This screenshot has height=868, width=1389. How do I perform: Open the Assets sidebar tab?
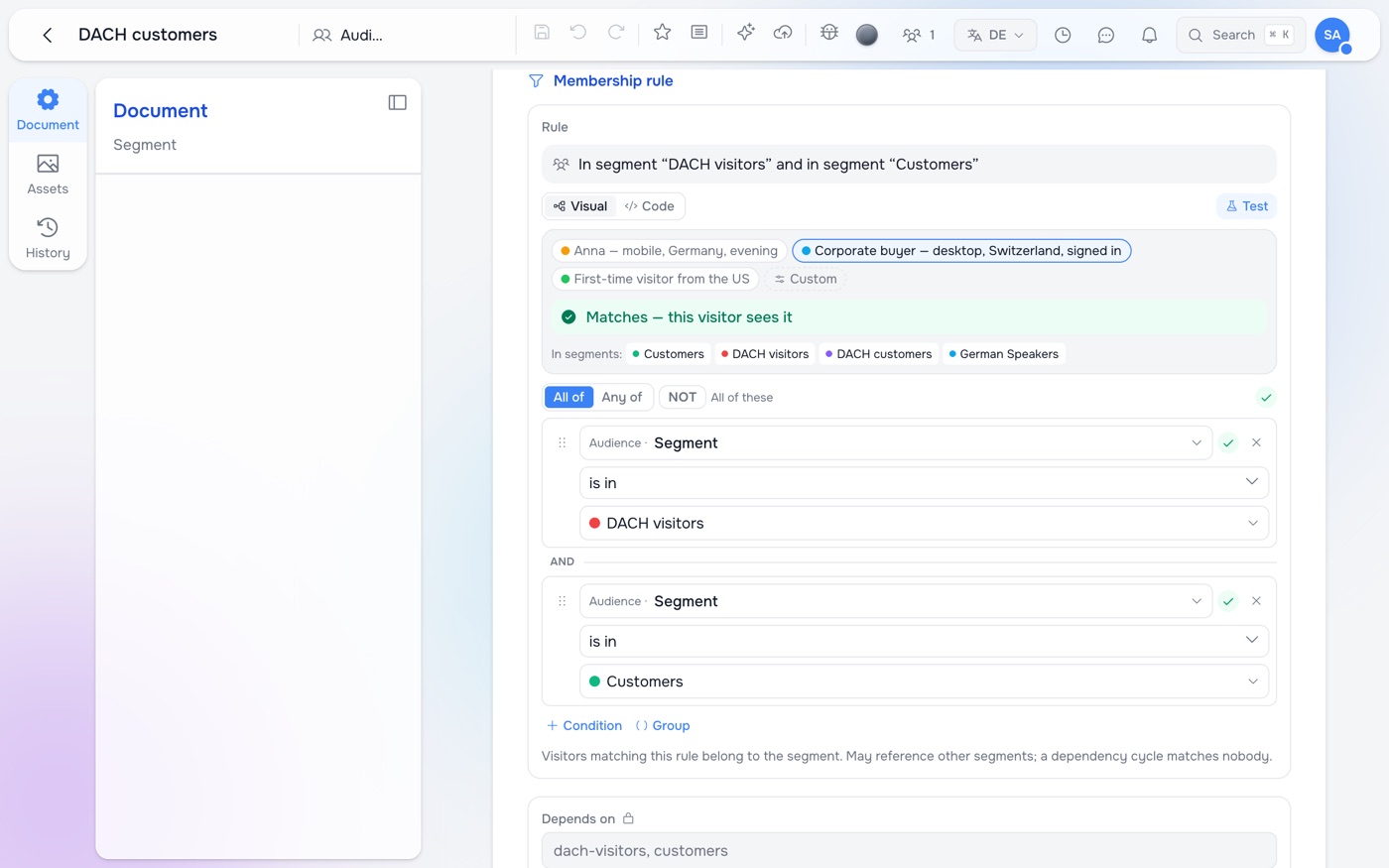coord(48,175)
